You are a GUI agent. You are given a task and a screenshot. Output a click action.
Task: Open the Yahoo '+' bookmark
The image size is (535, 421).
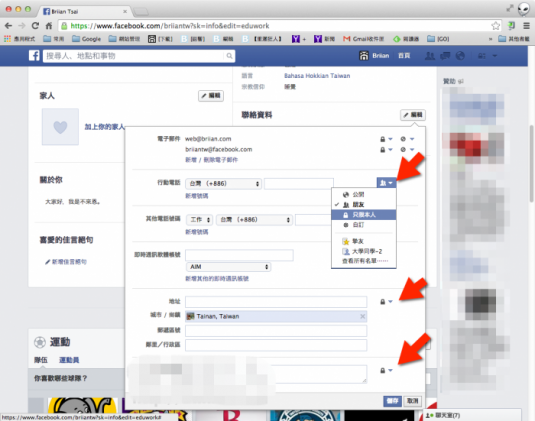click(299, 39)
